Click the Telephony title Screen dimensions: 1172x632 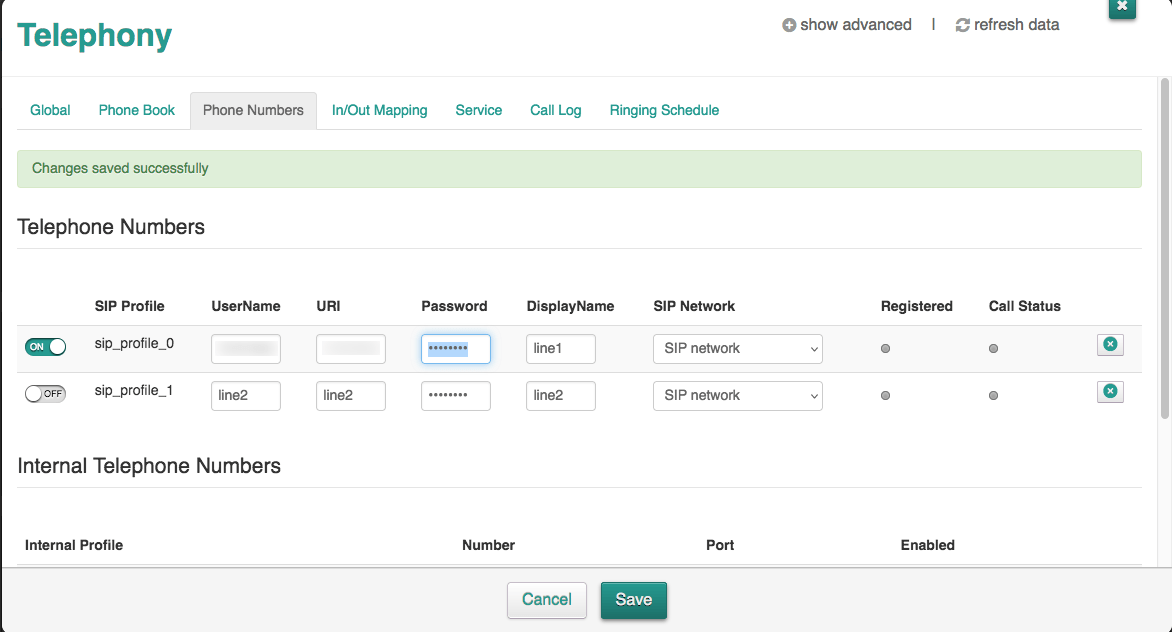94,36
